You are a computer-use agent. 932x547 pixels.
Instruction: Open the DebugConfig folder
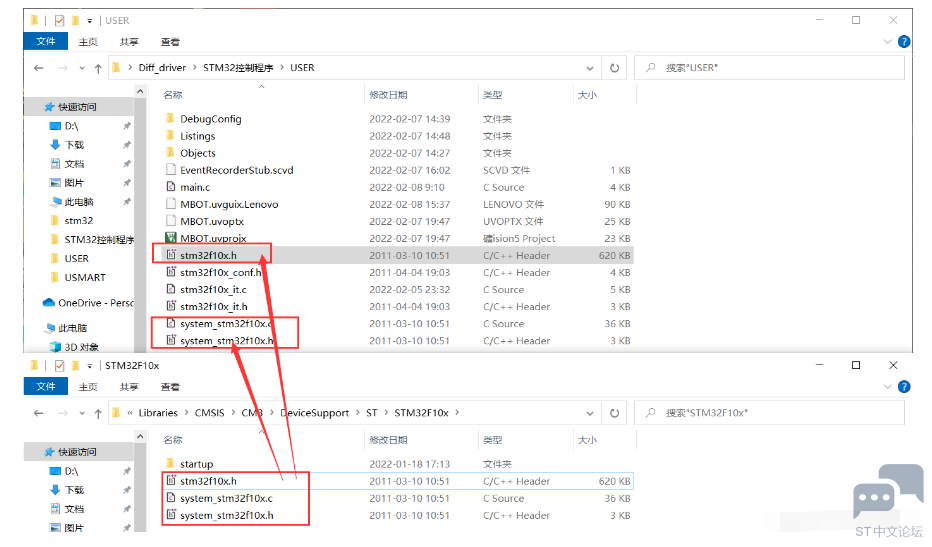tap(210, 119)
